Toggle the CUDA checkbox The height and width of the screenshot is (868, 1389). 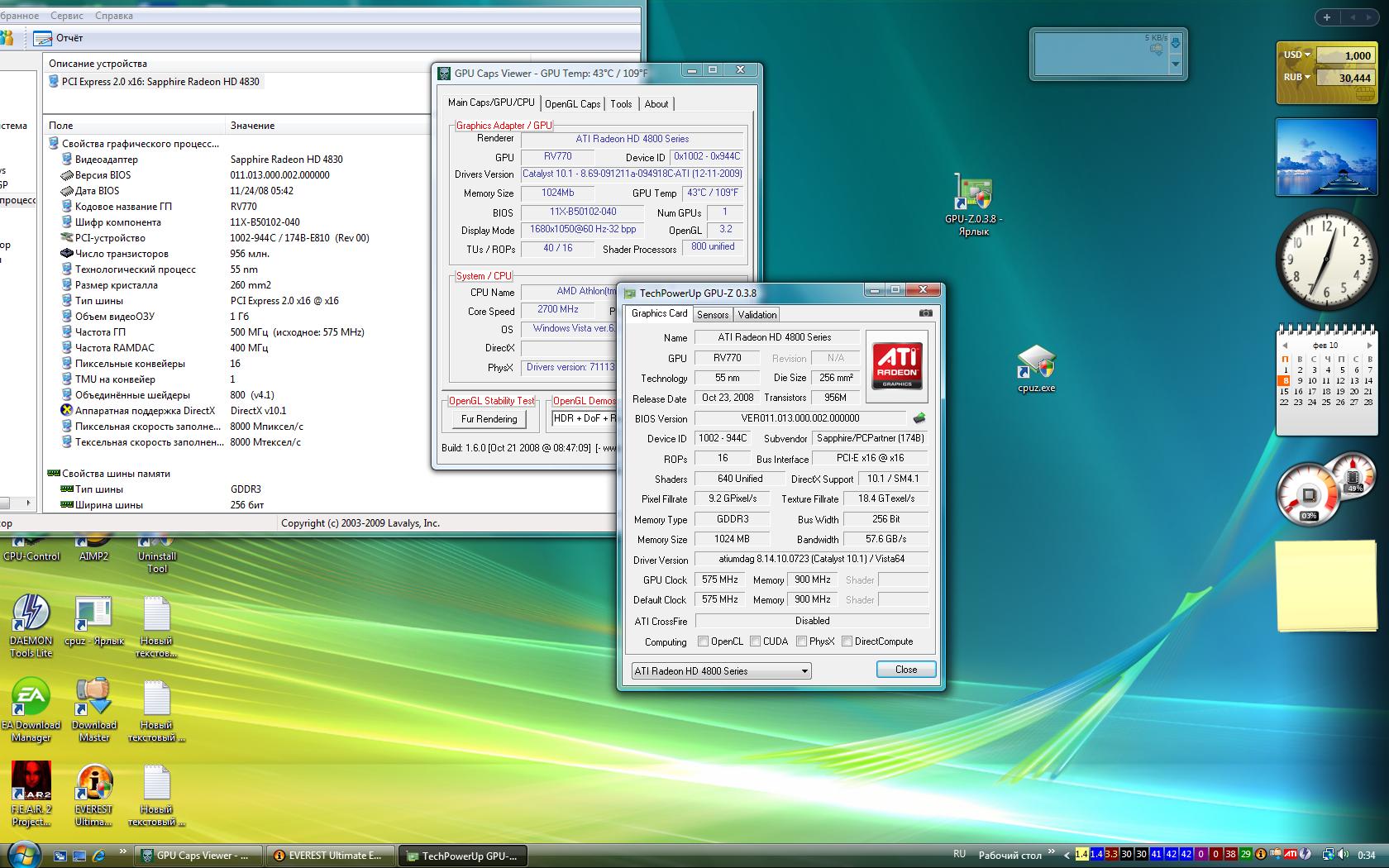coord(755,641)
